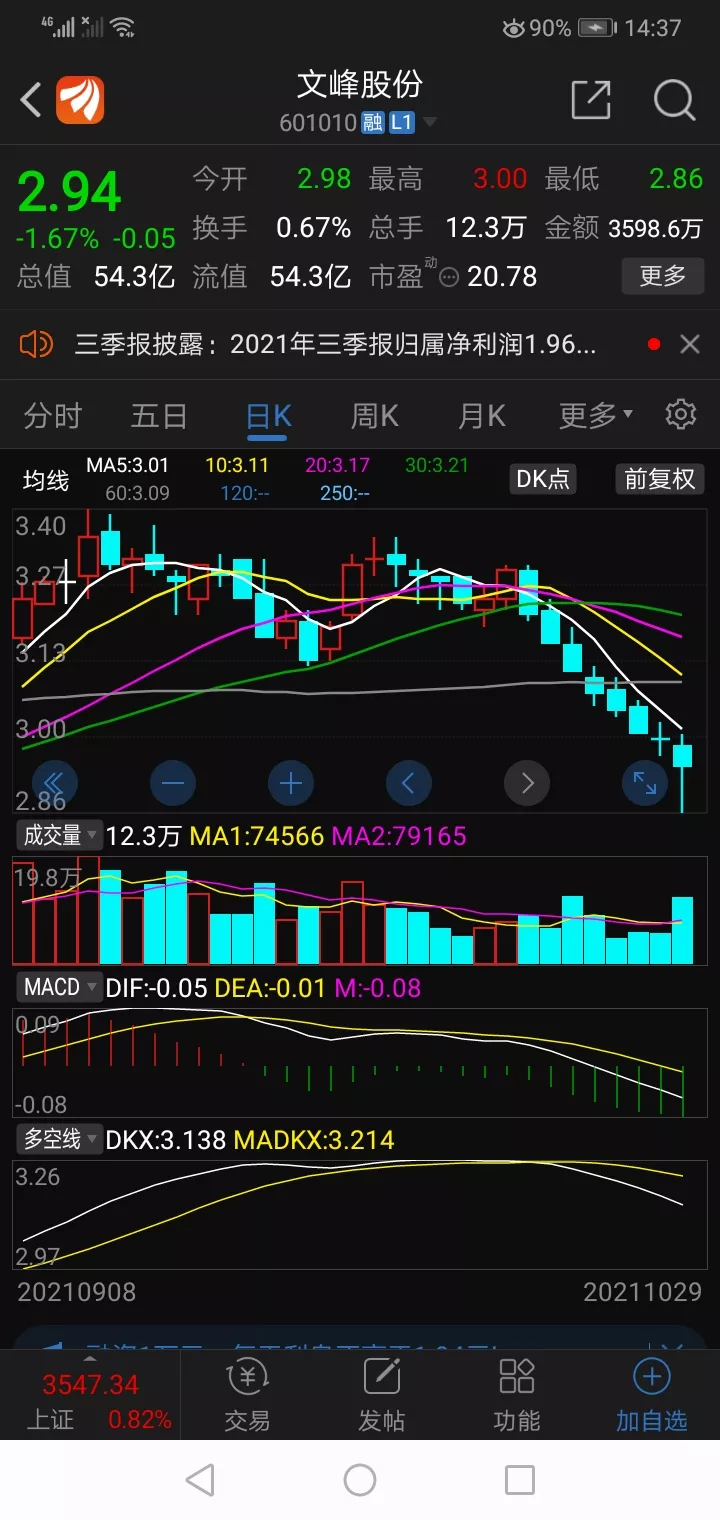Image resolution: width=720 pixels, height=1520 pixels.
Task: Tap the 市盈 info smiley icon
Action: [449, 277]
